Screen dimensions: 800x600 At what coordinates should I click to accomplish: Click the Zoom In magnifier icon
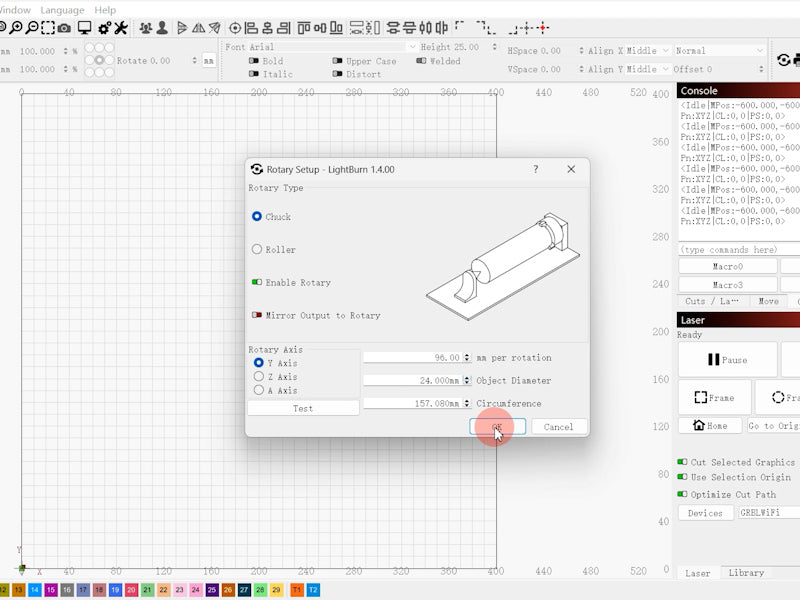coord(16,28)
